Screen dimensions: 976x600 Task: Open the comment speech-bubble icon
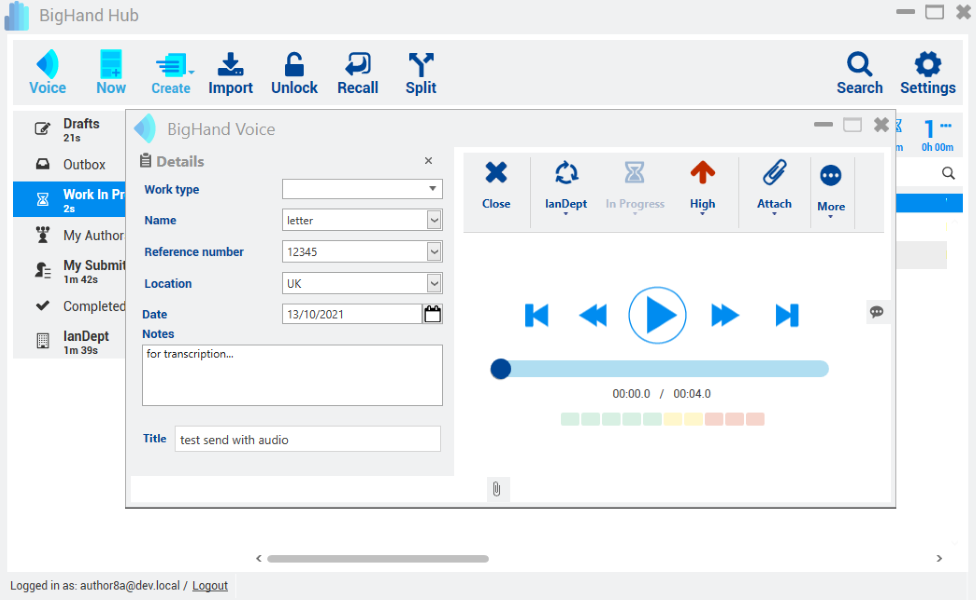(876, 312)
